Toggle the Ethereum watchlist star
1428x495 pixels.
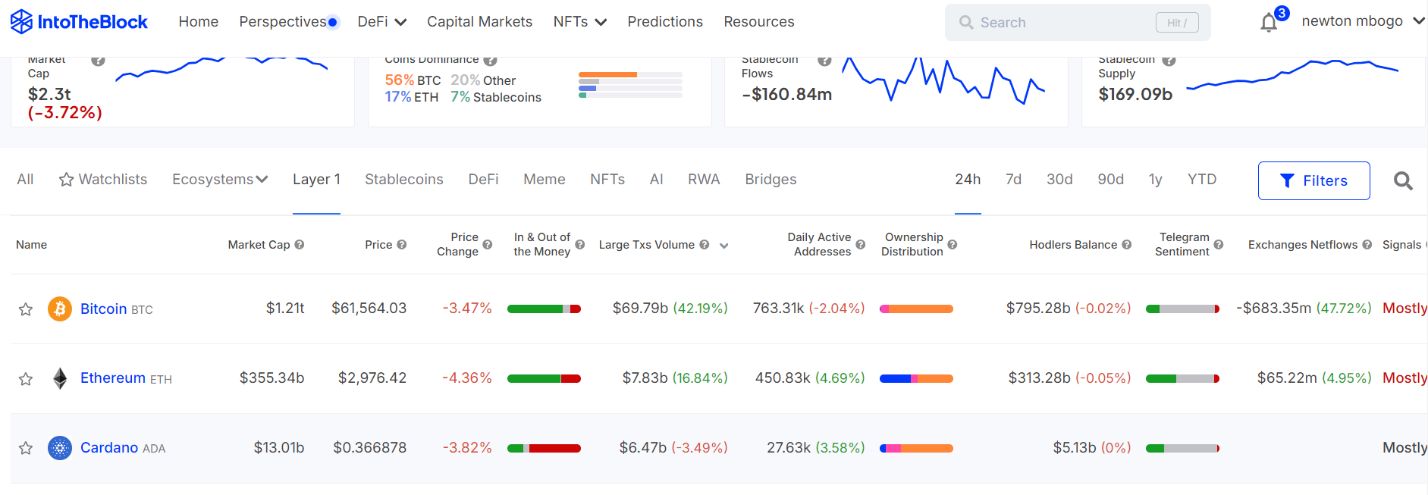pos(26,378)
